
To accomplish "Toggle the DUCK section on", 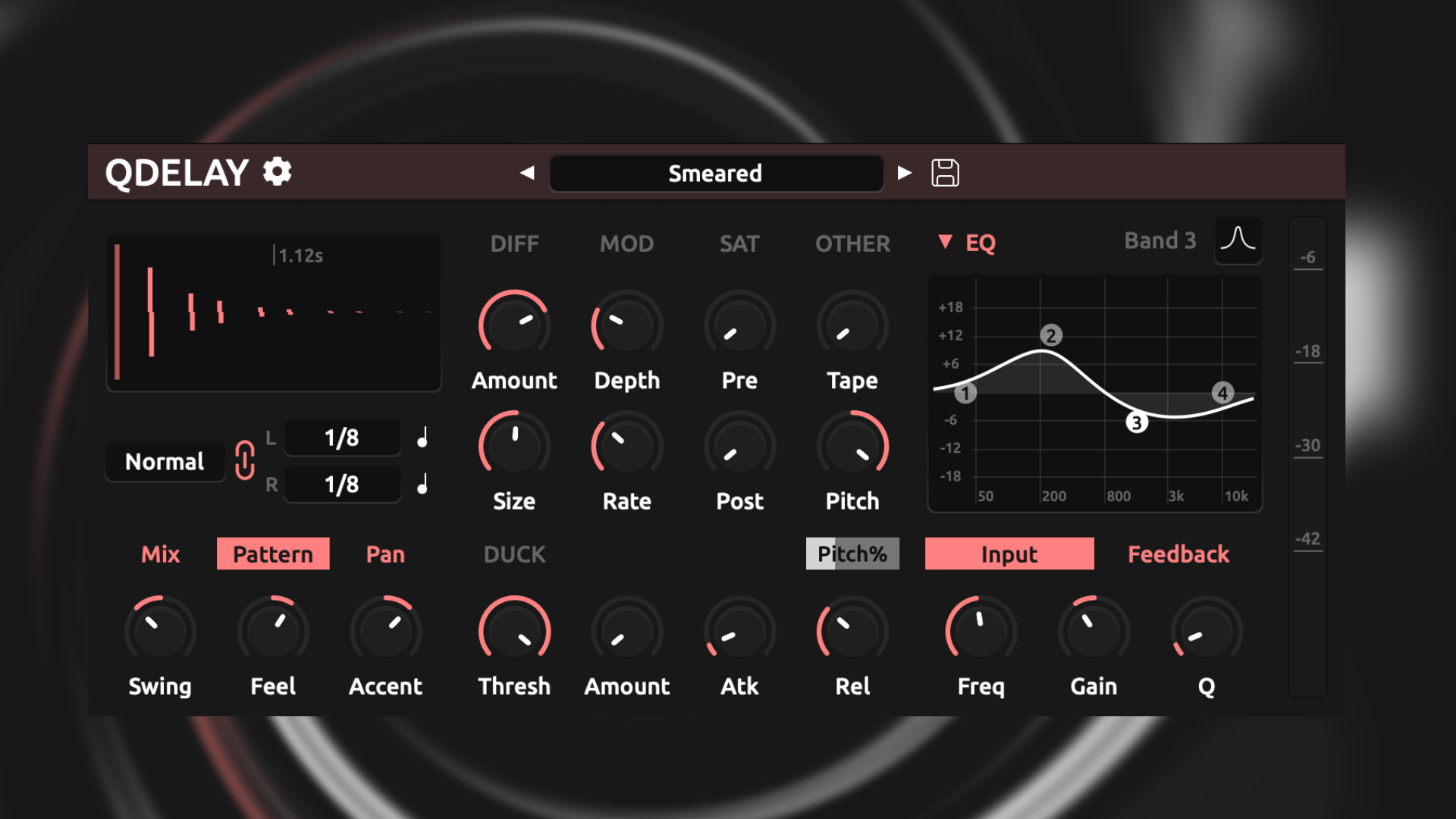I will click(x=514, y=554).
